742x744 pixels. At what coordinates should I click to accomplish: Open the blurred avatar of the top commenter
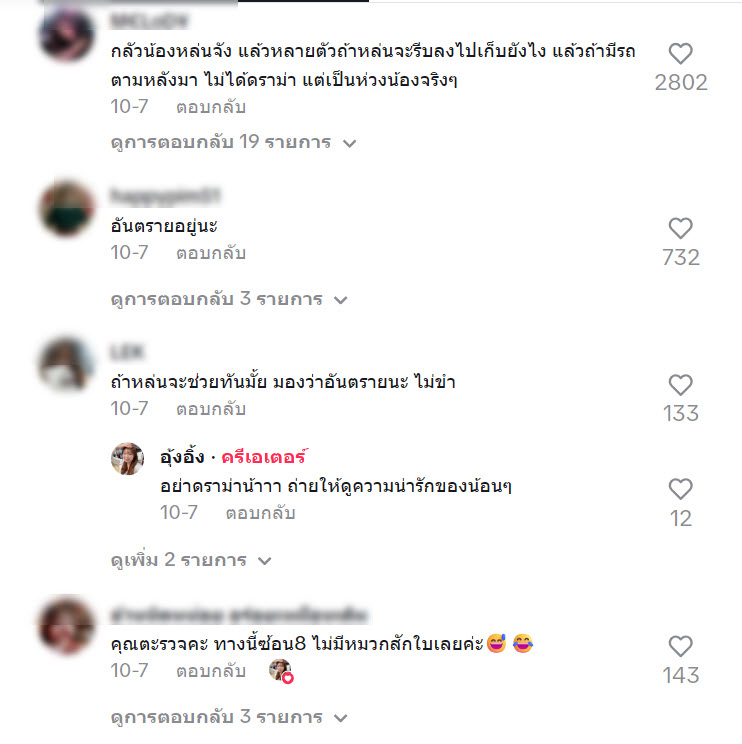[x=66, y=35]
